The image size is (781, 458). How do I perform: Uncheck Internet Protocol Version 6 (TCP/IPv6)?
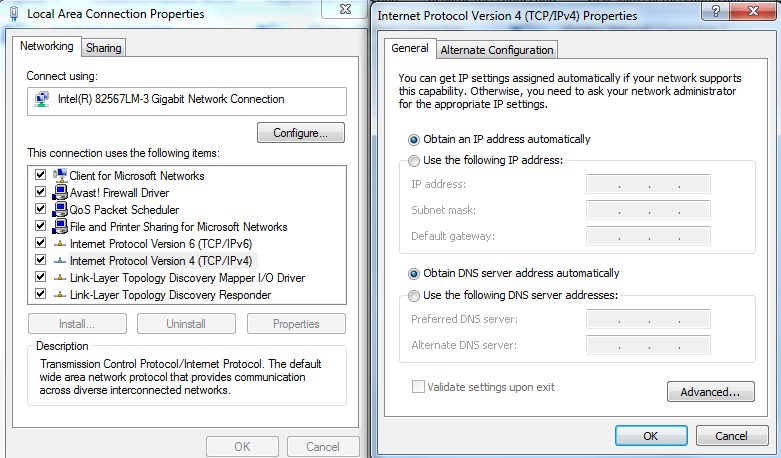tap(41, 244)
